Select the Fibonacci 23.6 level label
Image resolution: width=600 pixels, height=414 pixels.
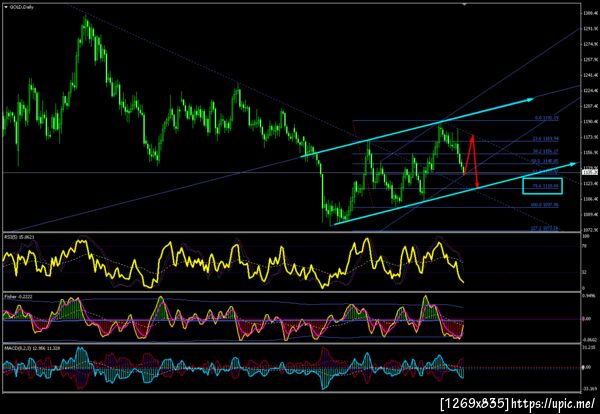click(x=546, y=139)
